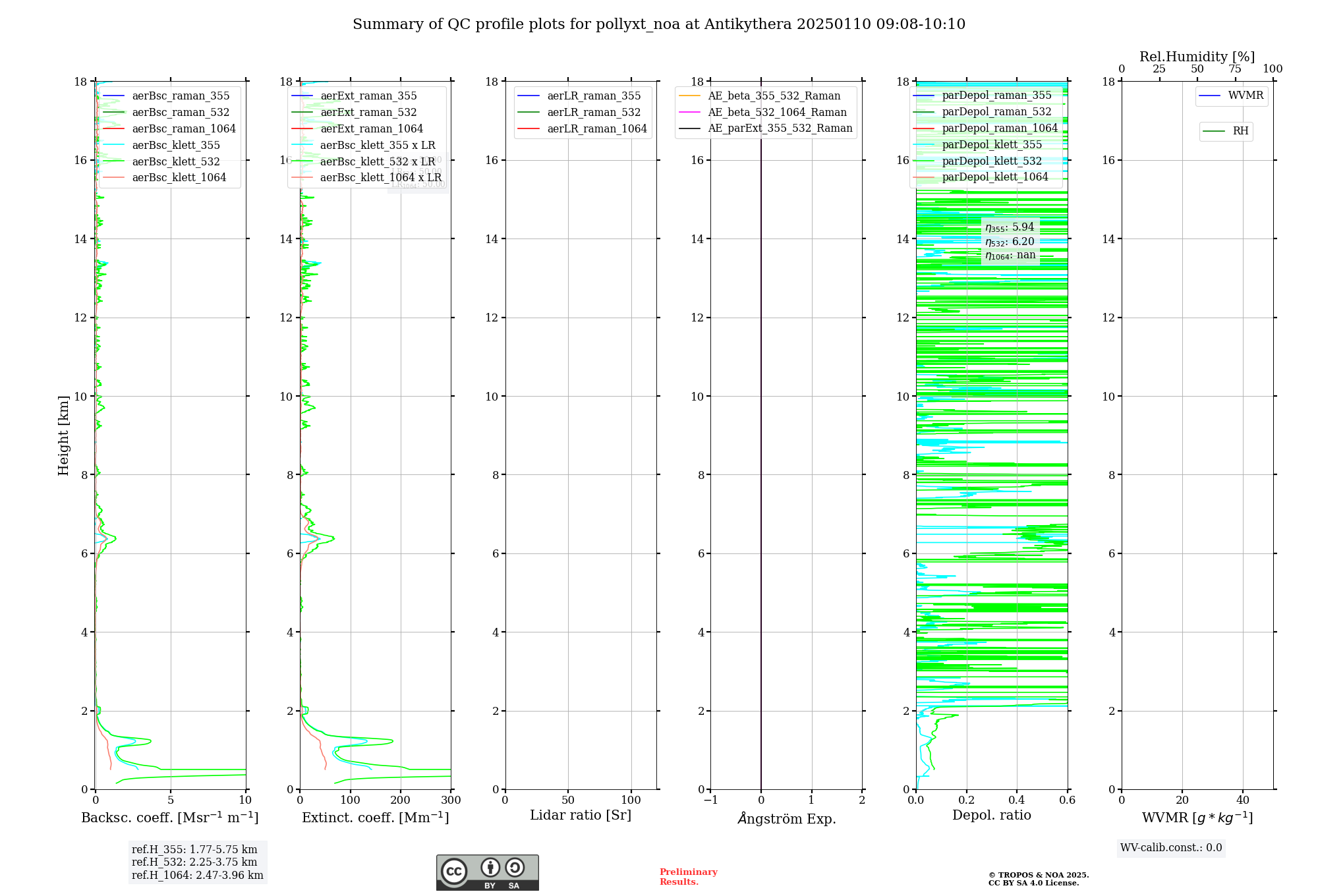The width and height of the screenshot is (1318, 896).
Task: Click legend entry aerBsc_klett_355 x LR
Action: tap(363, 146)
